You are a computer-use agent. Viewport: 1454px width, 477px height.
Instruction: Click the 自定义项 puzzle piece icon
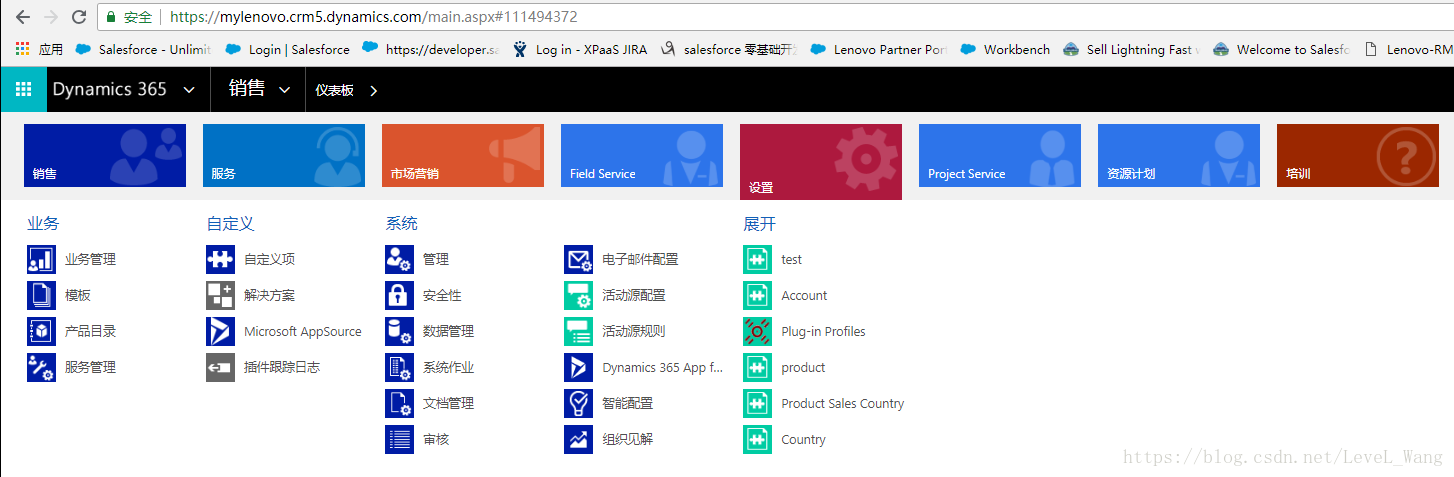tap(220, 259)
